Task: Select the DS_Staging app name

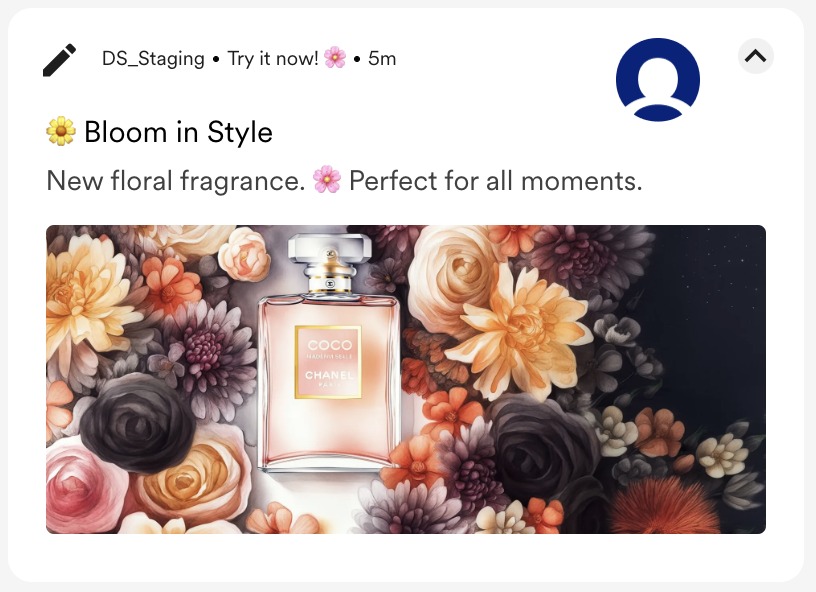Action: [x=153, y=58]
